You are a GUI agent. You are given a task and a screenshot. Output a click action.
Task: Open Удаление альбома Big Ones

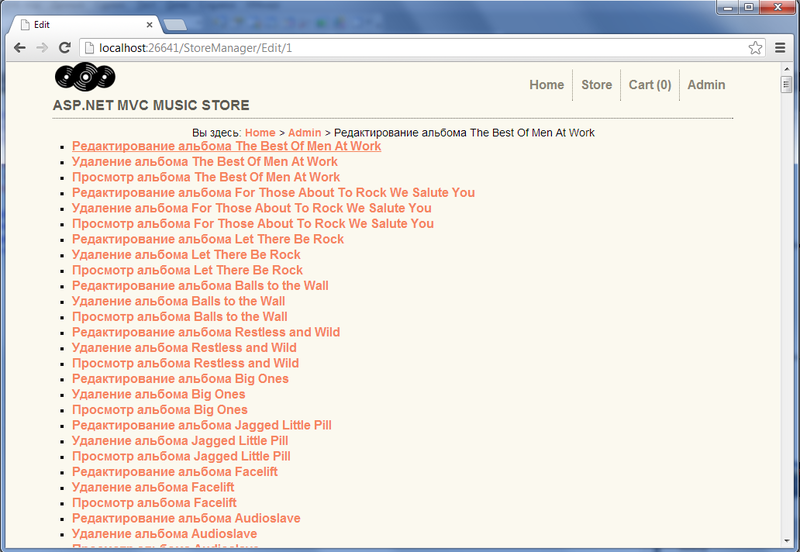[x=159, y=394]
